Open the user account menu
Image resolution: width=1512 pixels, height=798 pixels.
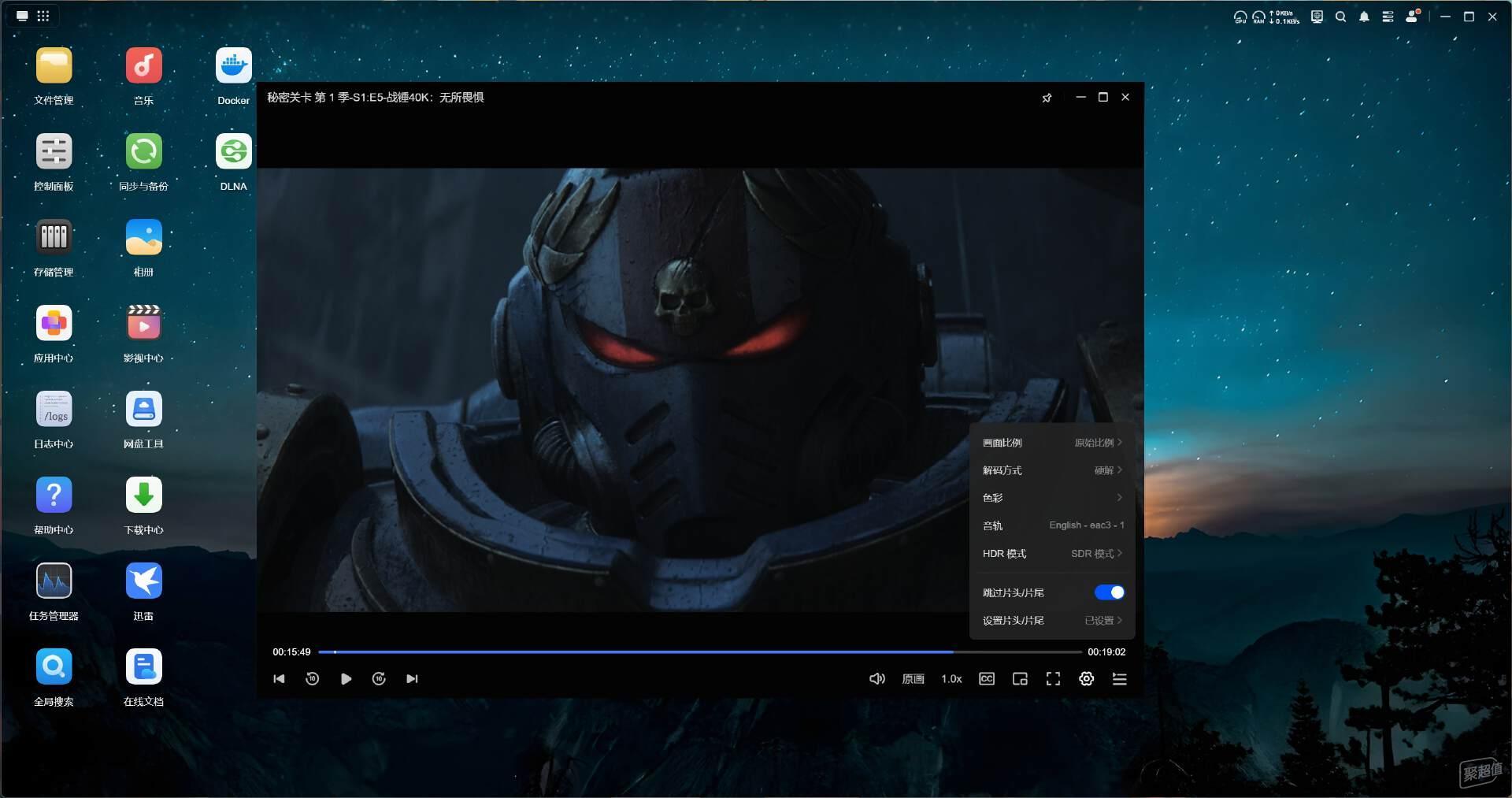coord(1412,16)
